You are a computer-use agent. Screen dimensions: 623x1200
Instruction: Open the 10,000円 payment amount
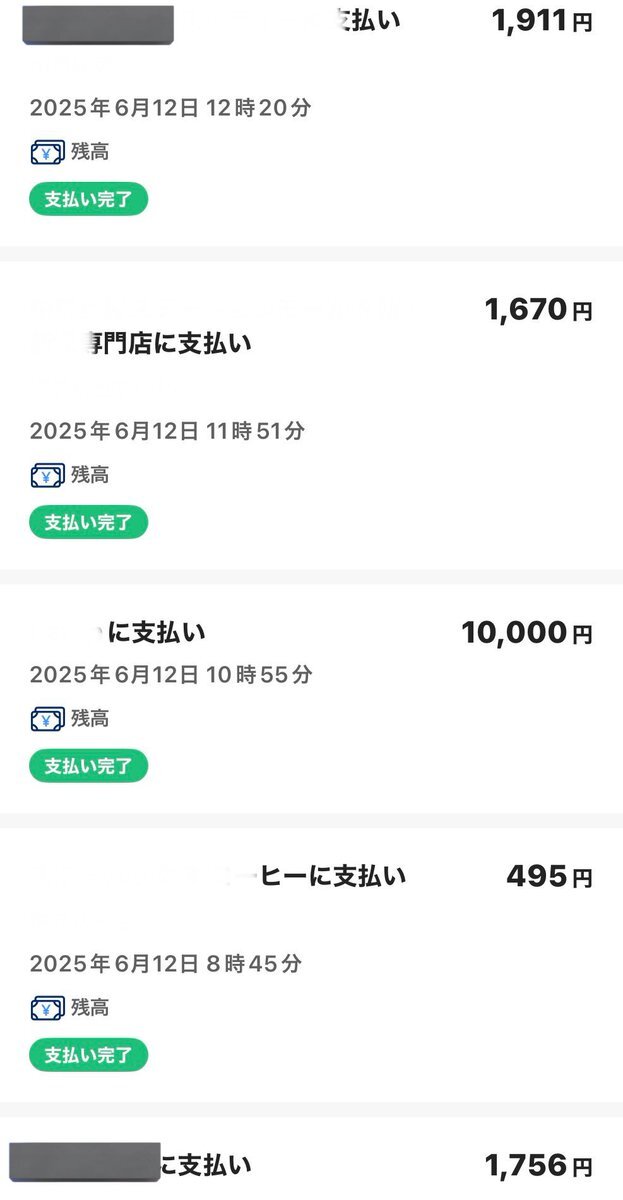pyautogui.click(x=527, y=632)
